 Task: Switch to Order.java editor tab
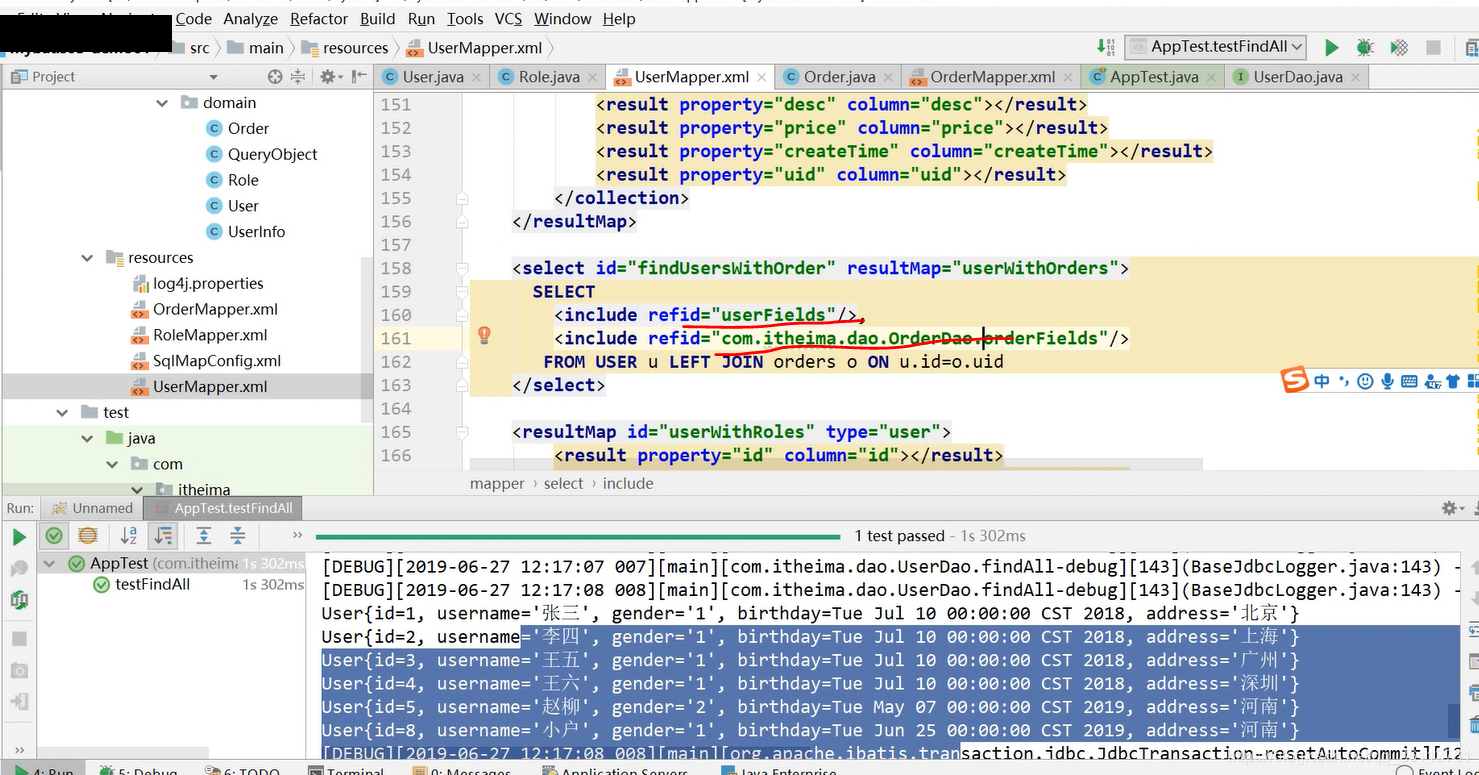[x=839, y=77]
